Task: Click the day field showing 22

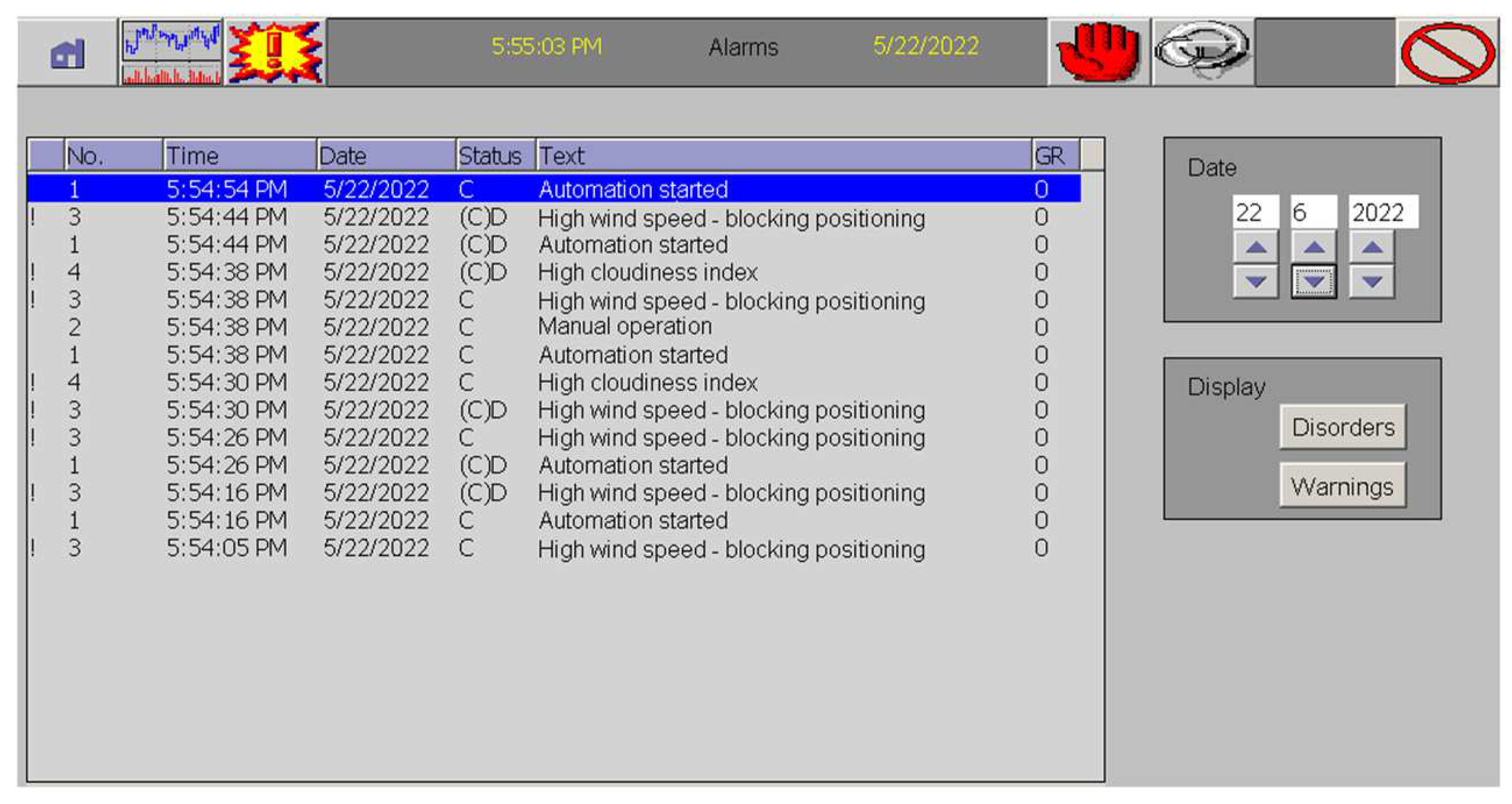Action: point(1255,212)
